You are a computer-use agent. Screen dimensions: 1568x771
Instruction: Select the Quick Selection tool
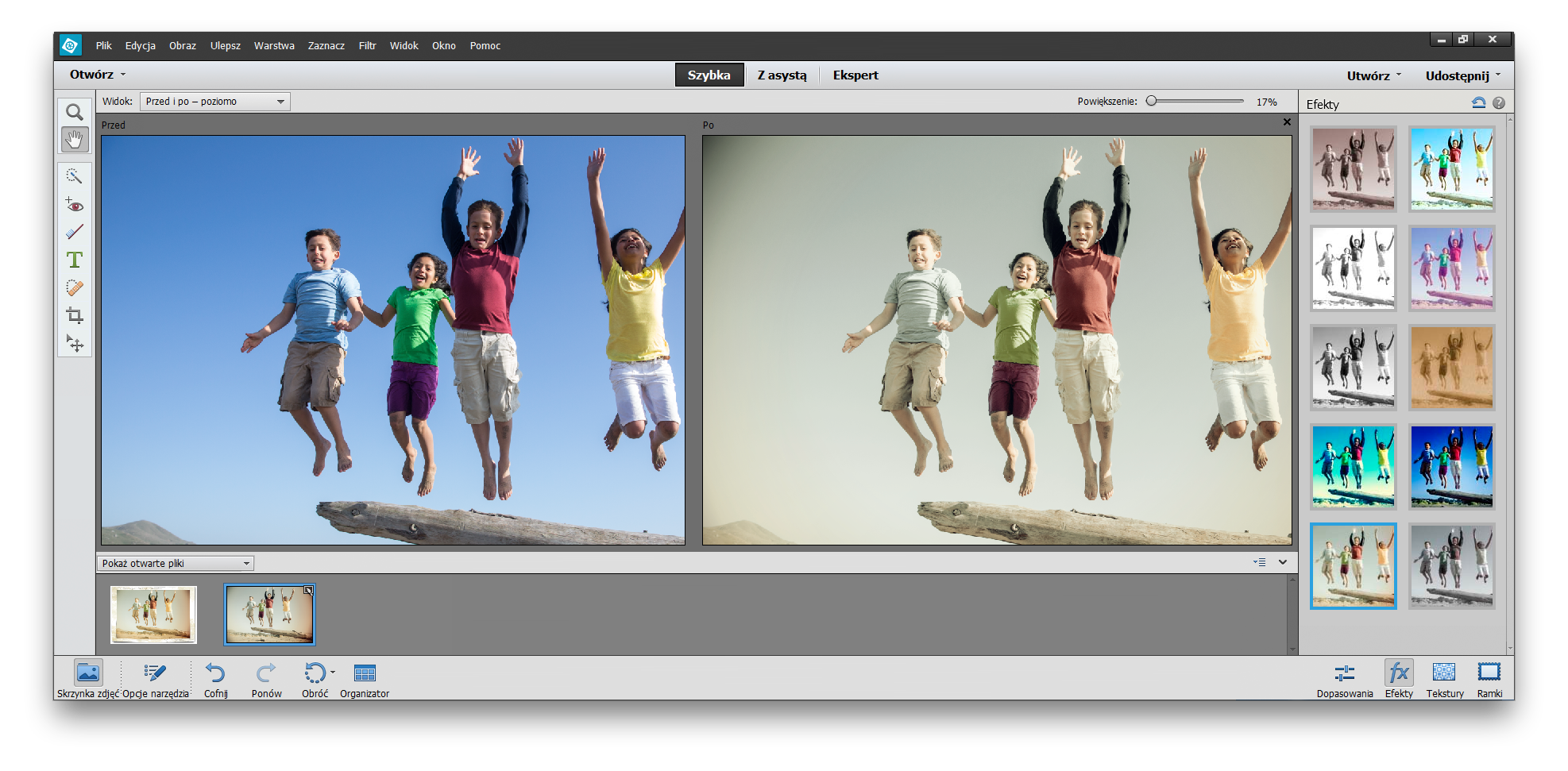pos(75,176)
